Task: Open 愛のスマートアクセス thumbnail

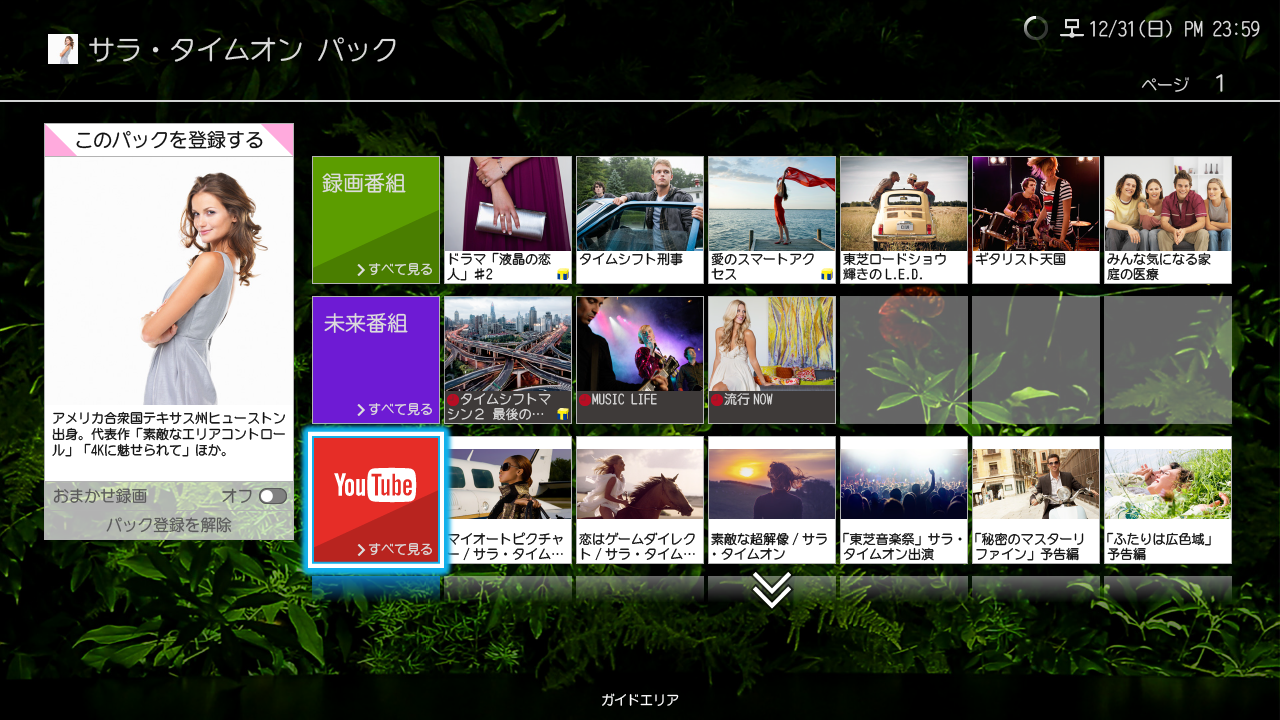Action: point(772,220)
